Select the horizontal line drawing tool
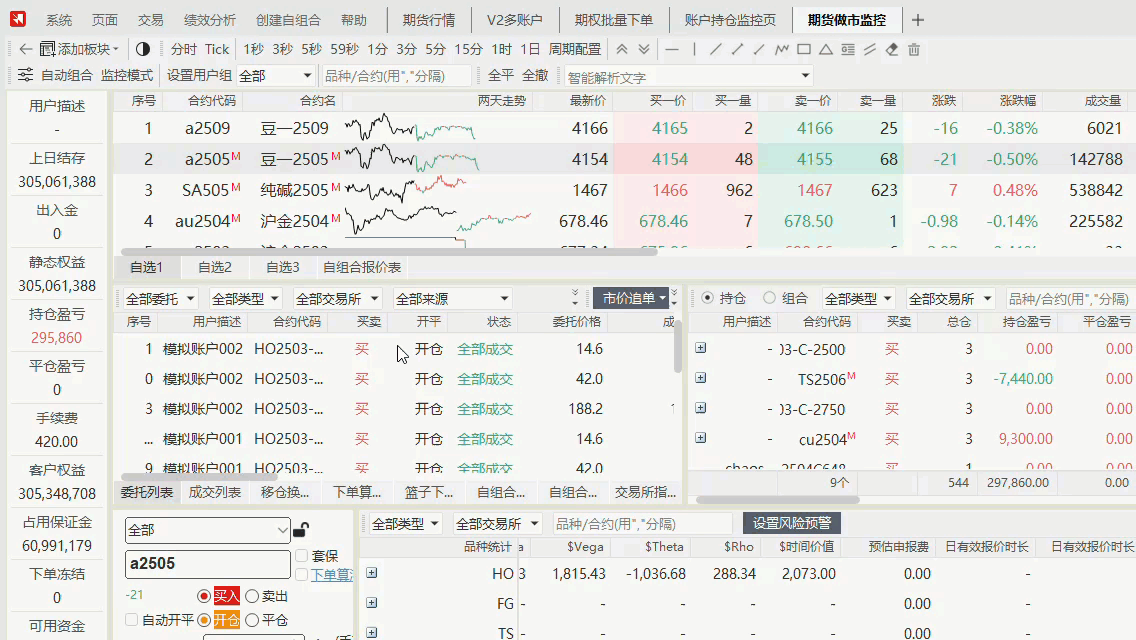1136x640 pixels. tap(673, 48)
